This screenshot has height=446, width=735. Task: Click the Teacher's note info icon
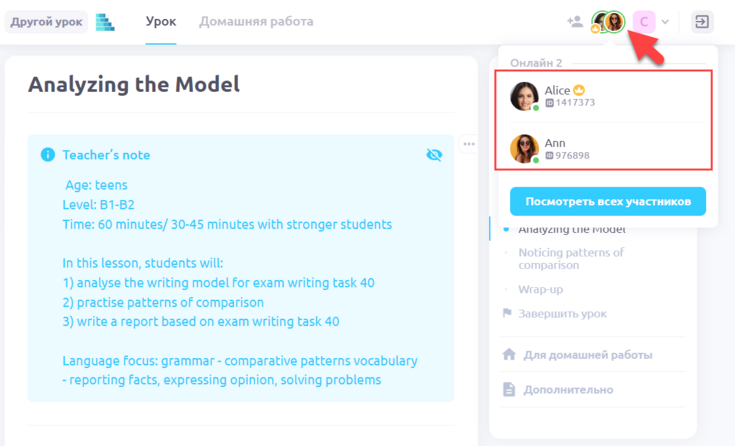tap(48, 154)
